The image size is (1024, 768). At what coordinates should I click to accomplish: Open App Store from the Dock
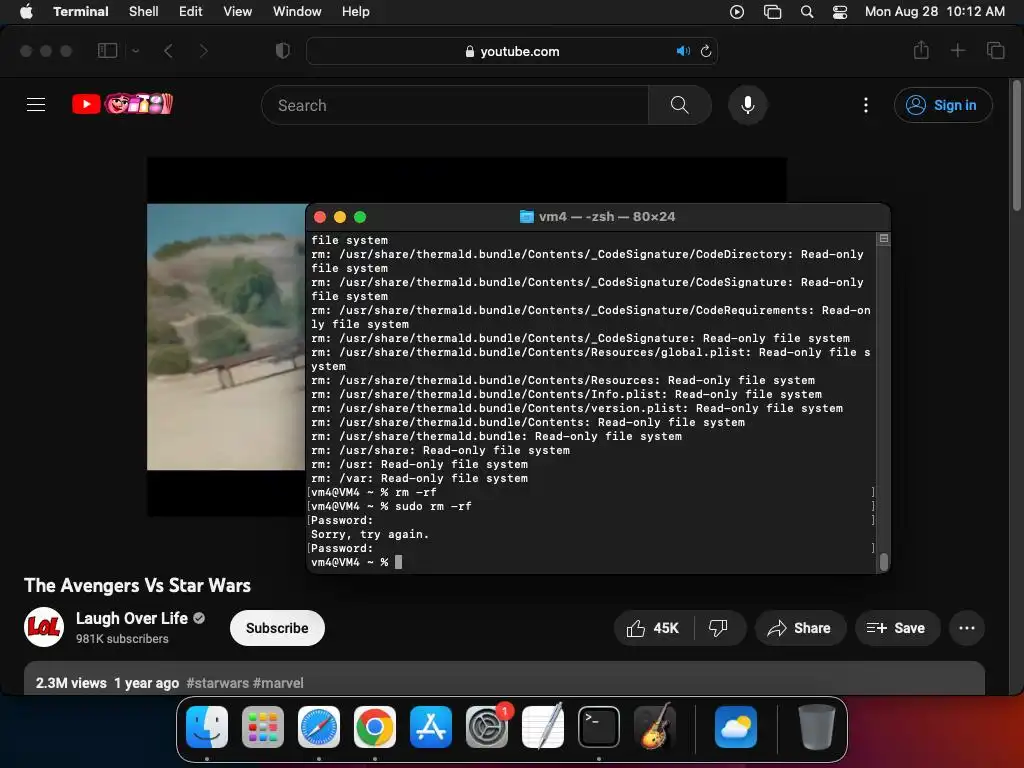pyautogui.click(x=431, y=727)
